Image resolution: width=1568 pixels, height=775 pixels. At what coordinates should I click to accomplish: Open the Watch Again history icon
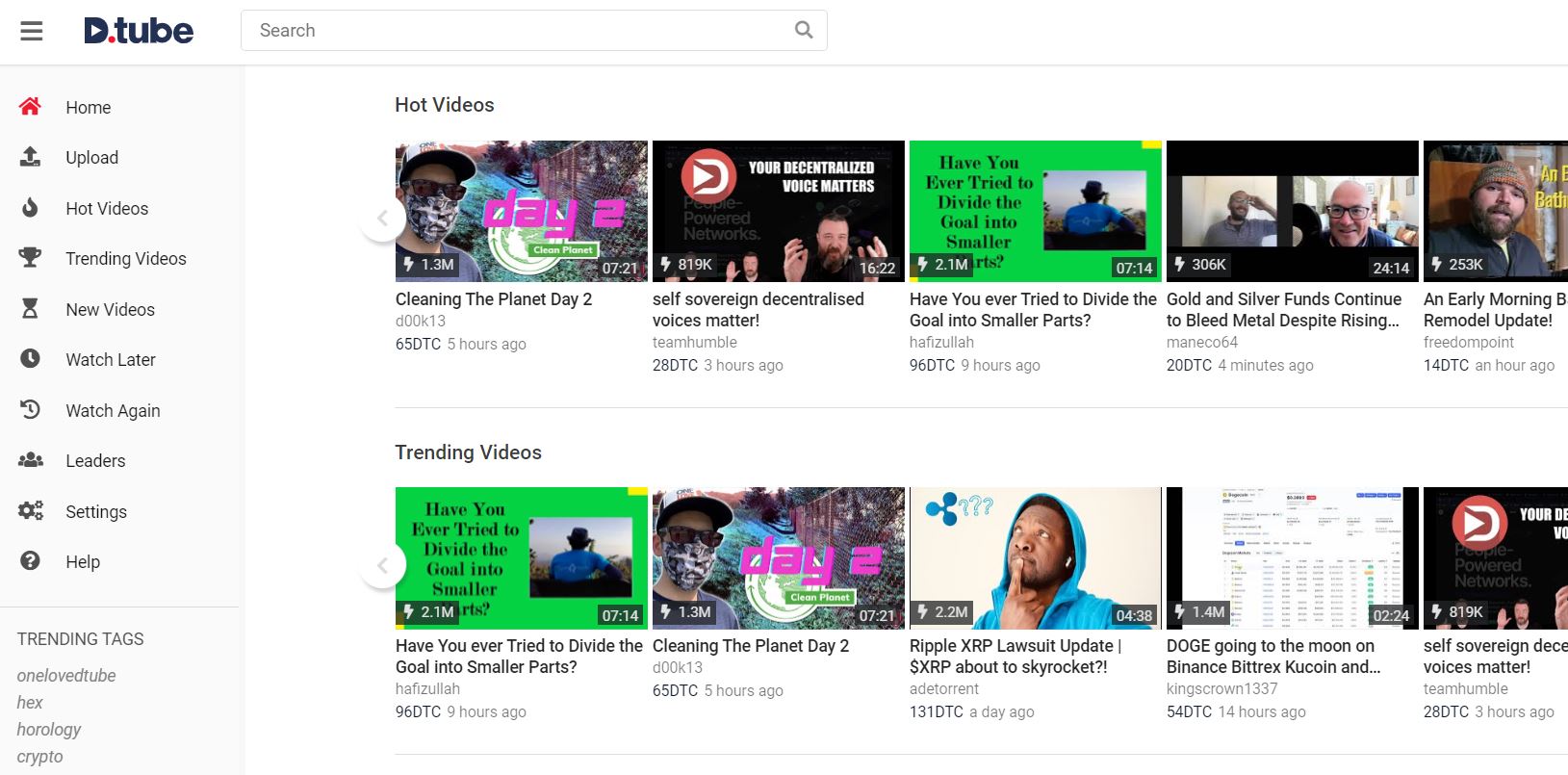click(31, 410)
